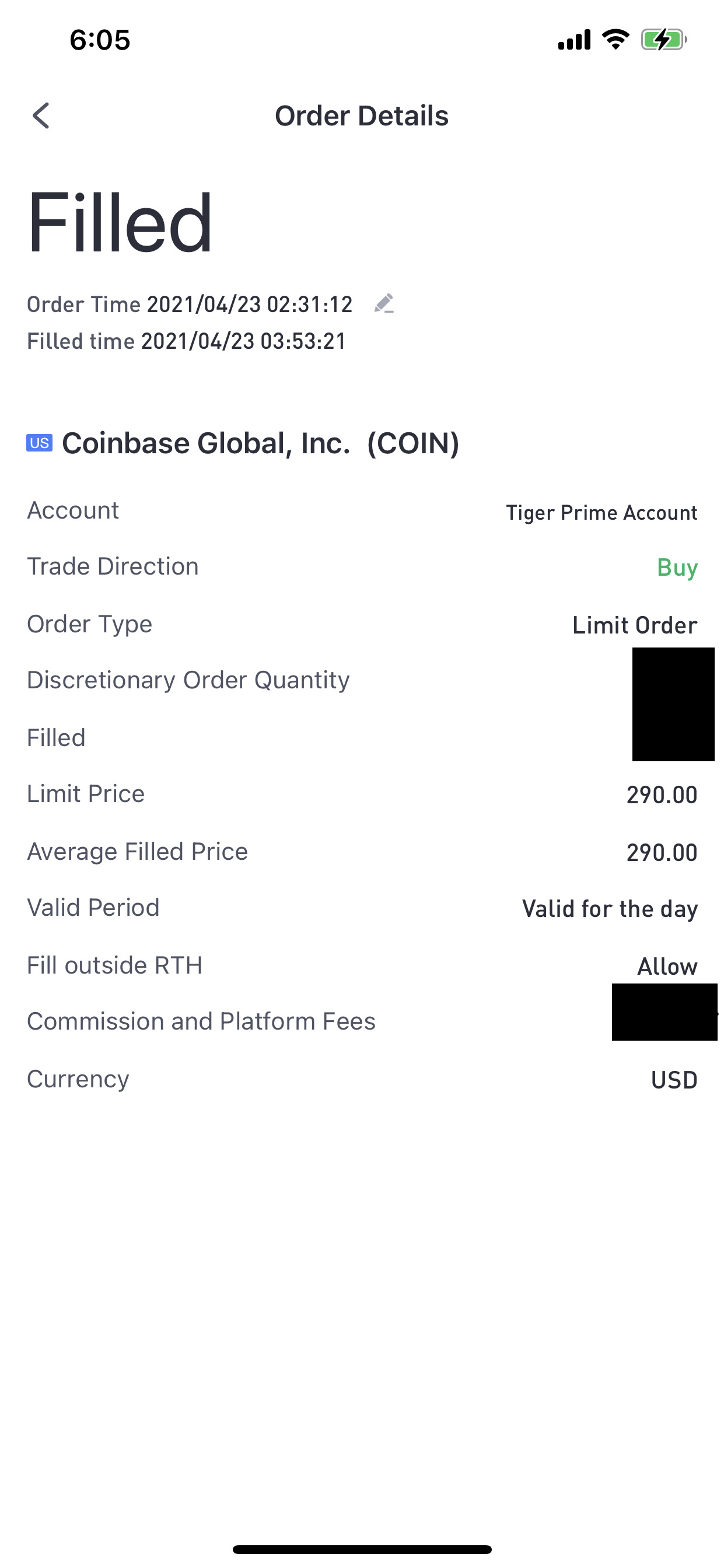Open Coinbase Global, Inc. (COIN) stock link
The image size is (724, 1568).
[x=261, y=443]
